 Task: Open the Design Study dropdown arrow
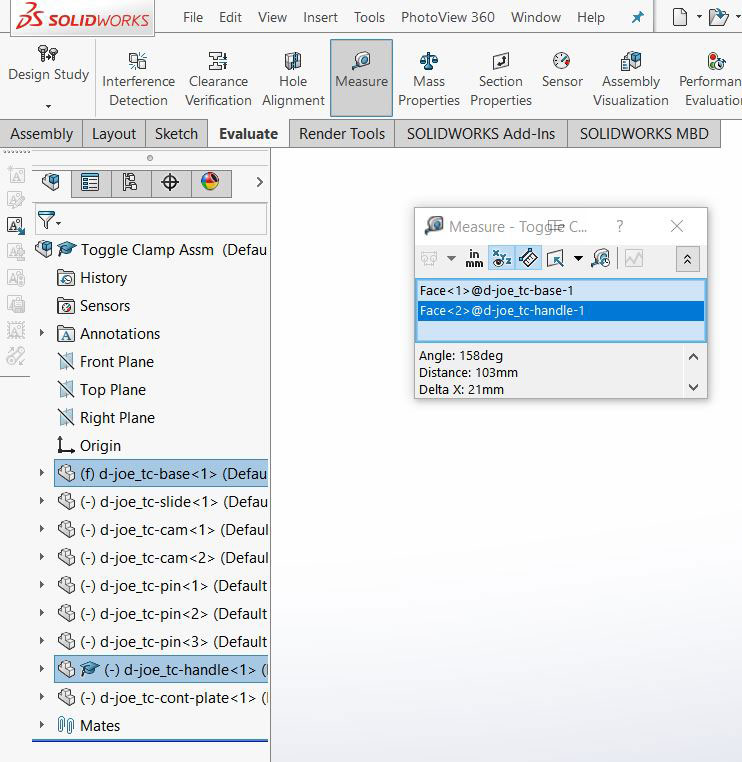pyautogui.click(x=47, y=106)
